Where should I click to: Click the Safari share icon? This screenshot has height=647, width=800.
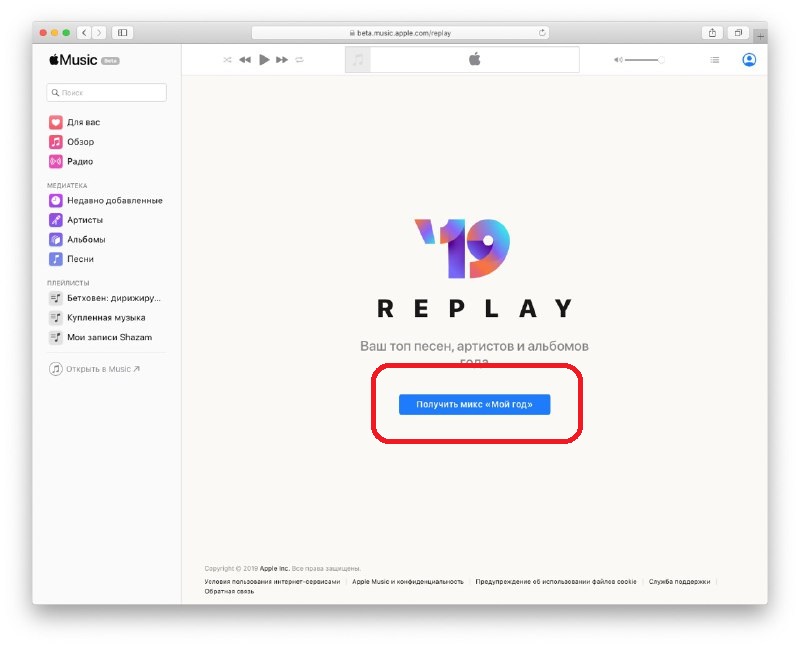712,33
